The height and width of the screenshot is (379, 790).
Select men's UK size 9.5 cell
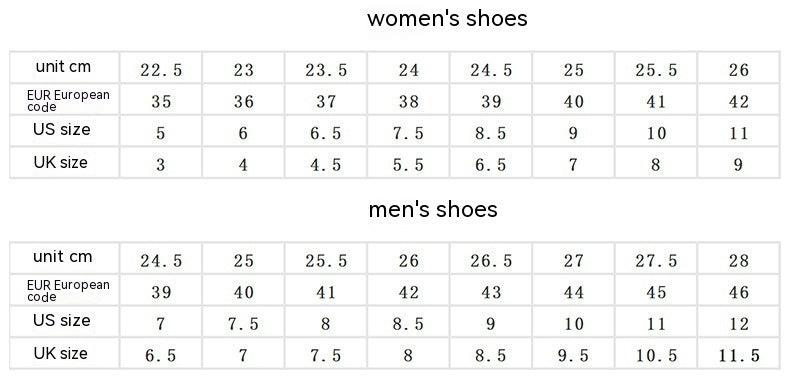click(574, 356)
